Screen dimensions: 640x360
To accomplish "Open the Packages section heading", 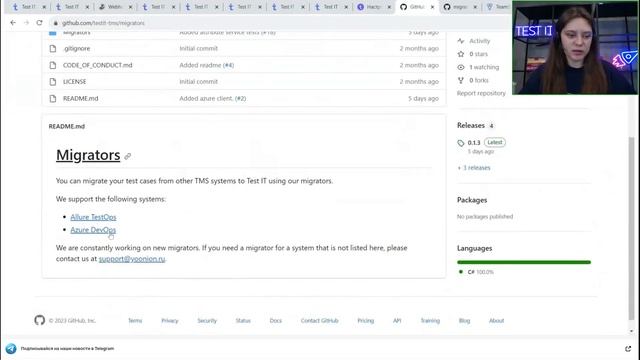I will [x=472, y=200].
